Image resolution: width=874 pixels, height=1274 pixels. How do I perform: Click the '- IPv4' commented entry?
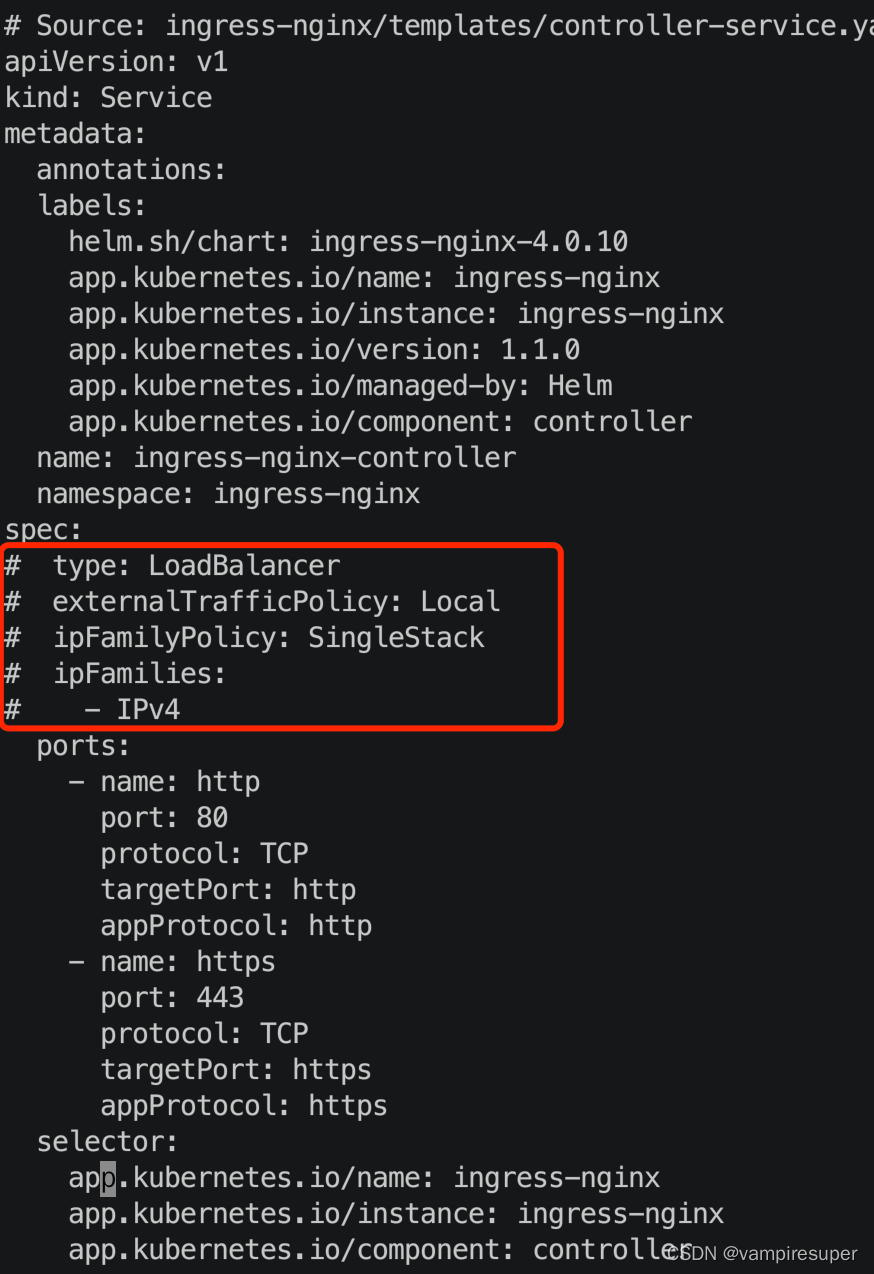click(92, 710)
